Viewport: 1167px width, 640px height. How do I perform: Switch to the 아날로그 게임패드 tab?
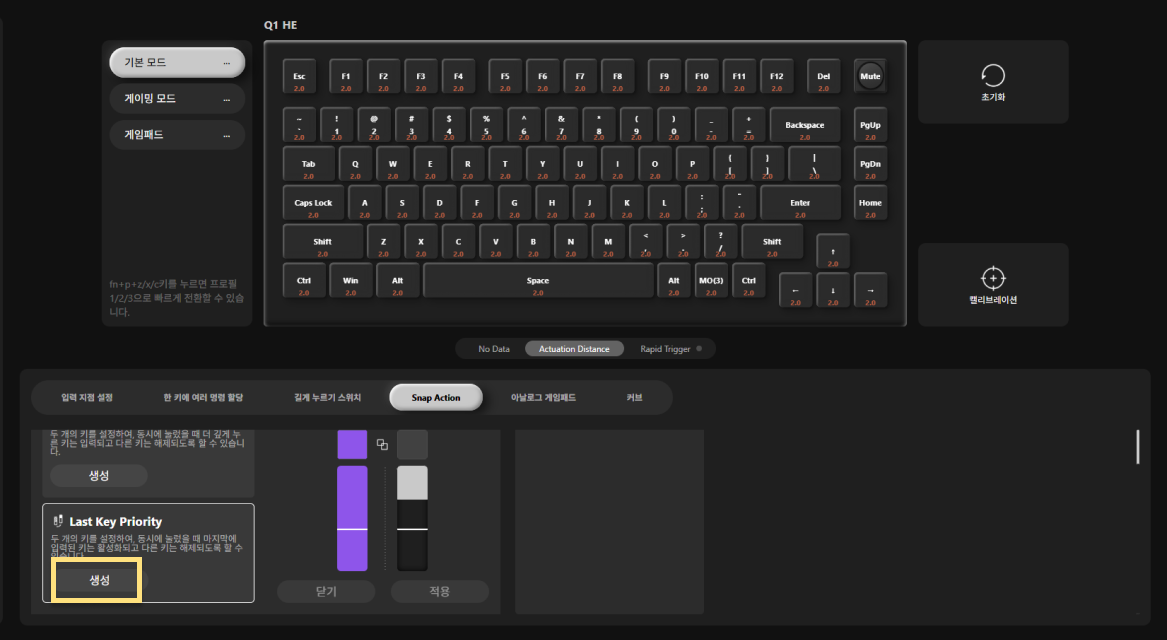tap(543, 397)
